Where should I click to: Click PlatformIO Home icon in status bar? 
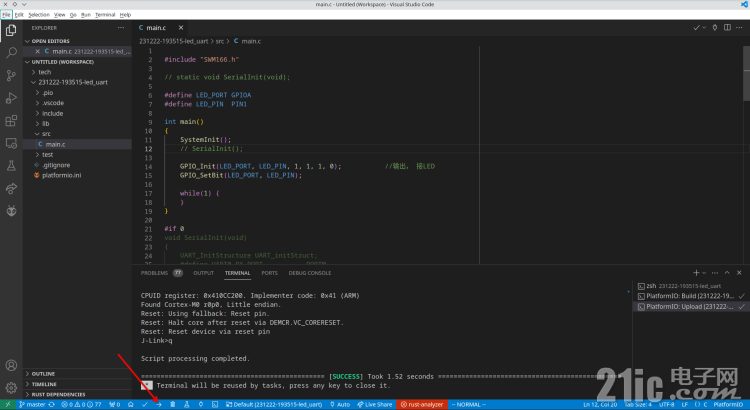coord(131,404)
